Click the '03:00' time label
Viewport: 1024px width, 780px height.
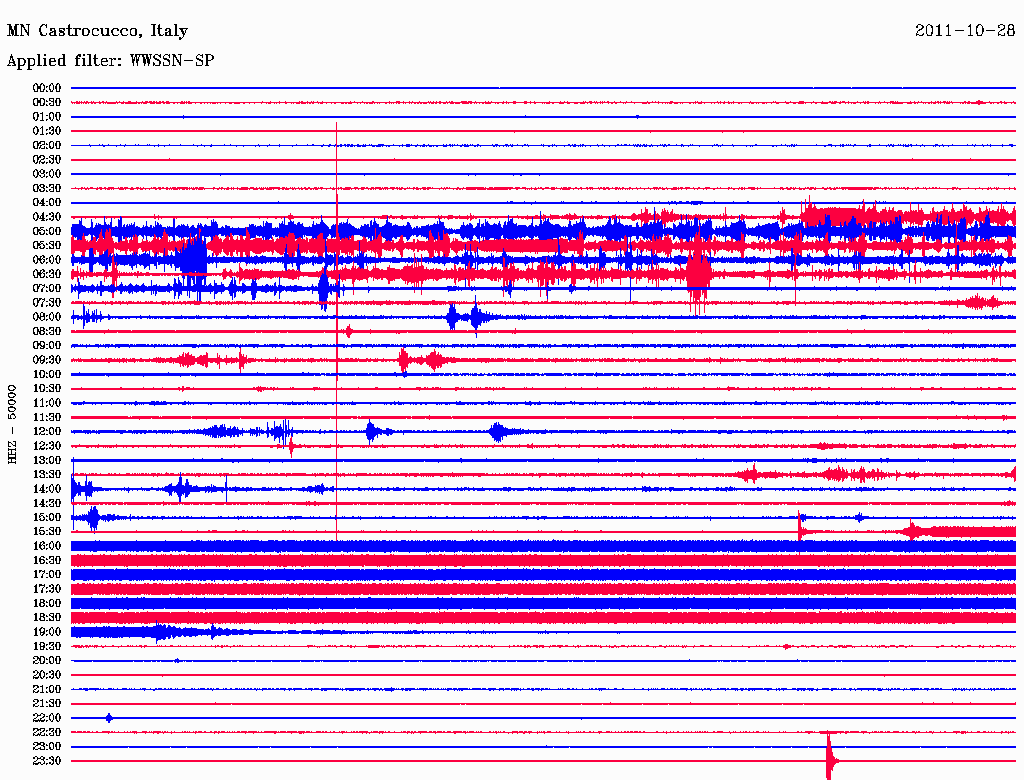(47, 174)
